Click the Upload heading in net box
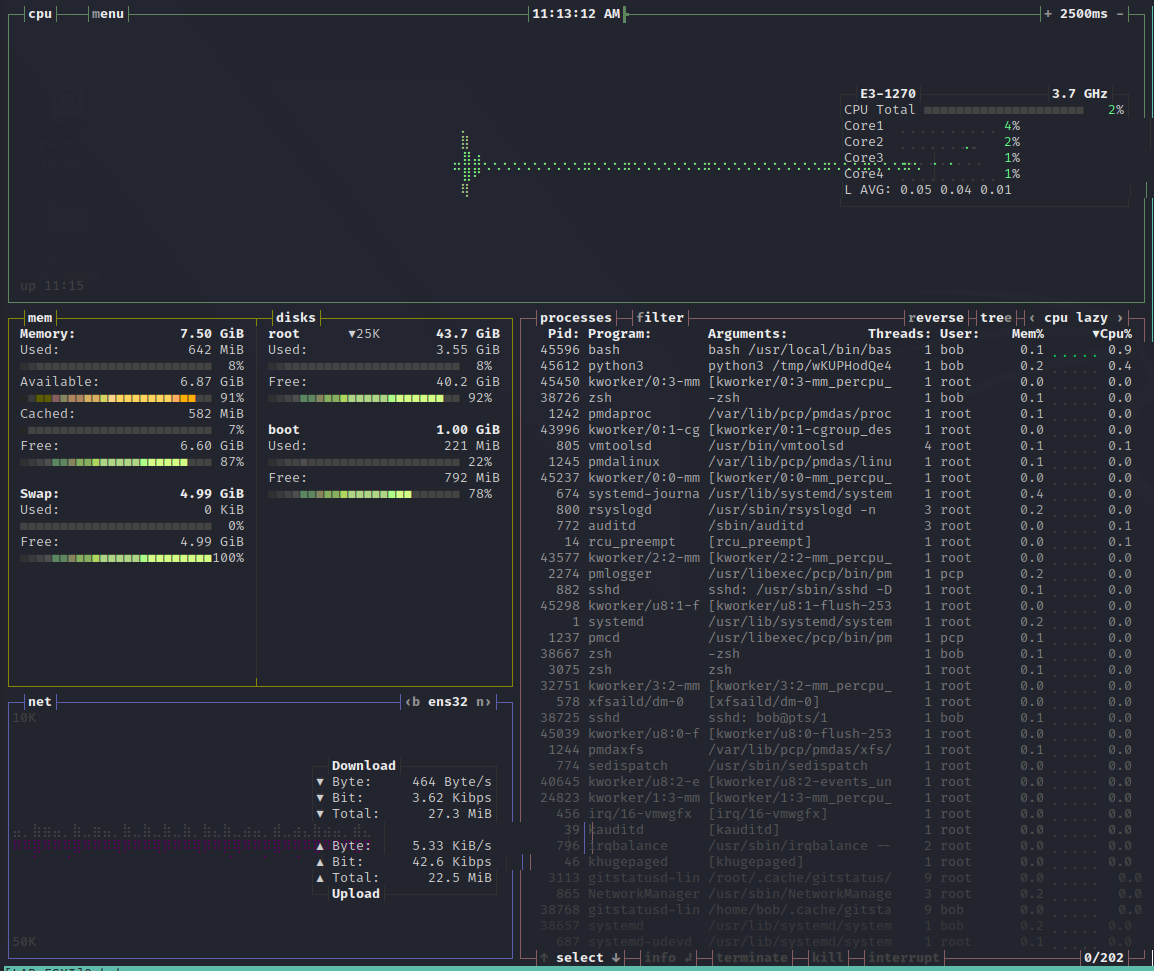This screenshot has width=1154, height=971. [355, 894]
